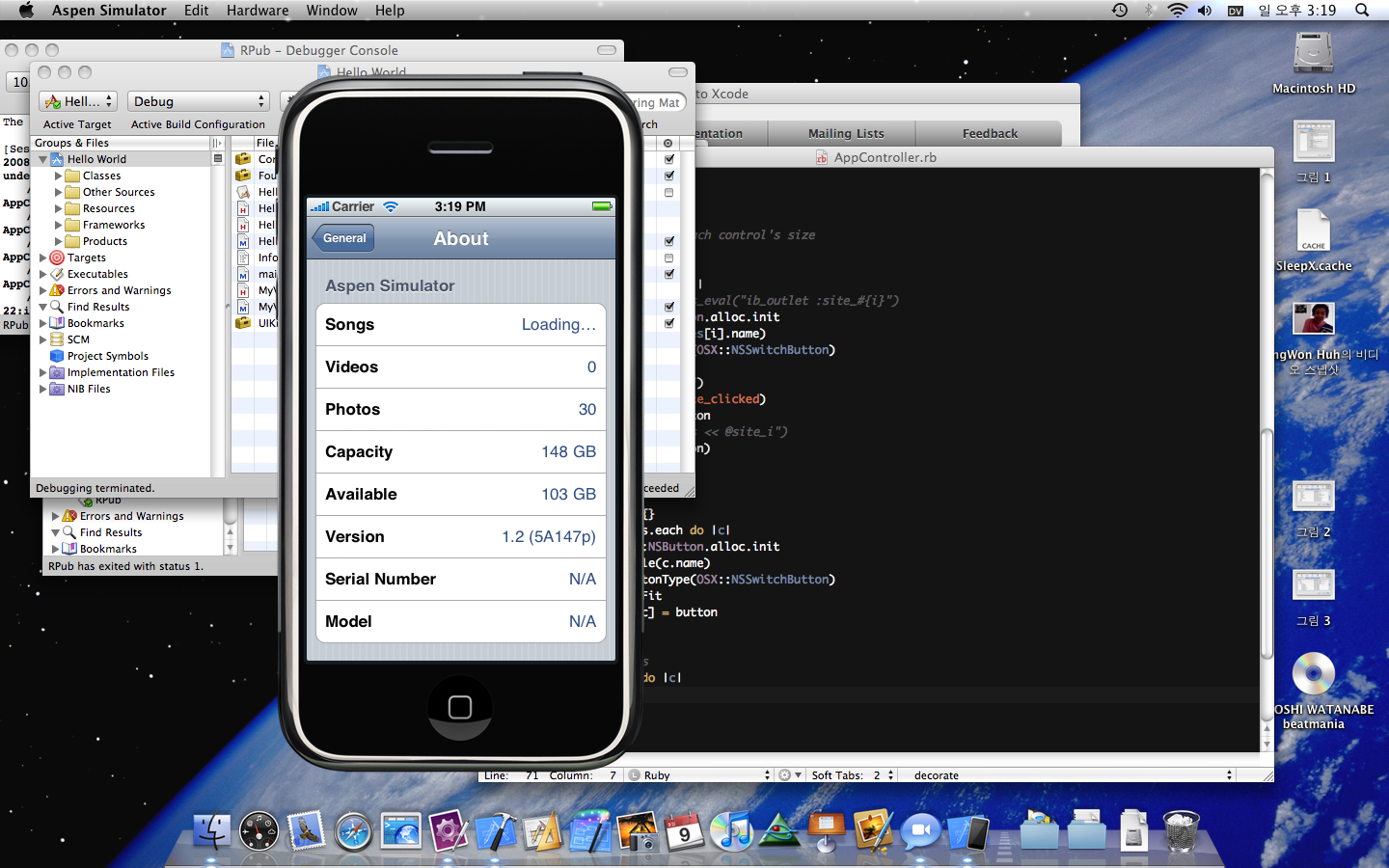Select Project Symbols in Xcode groups list
Image resolution: width=1389 pixels, height=868 pixels.
[108, 356]
